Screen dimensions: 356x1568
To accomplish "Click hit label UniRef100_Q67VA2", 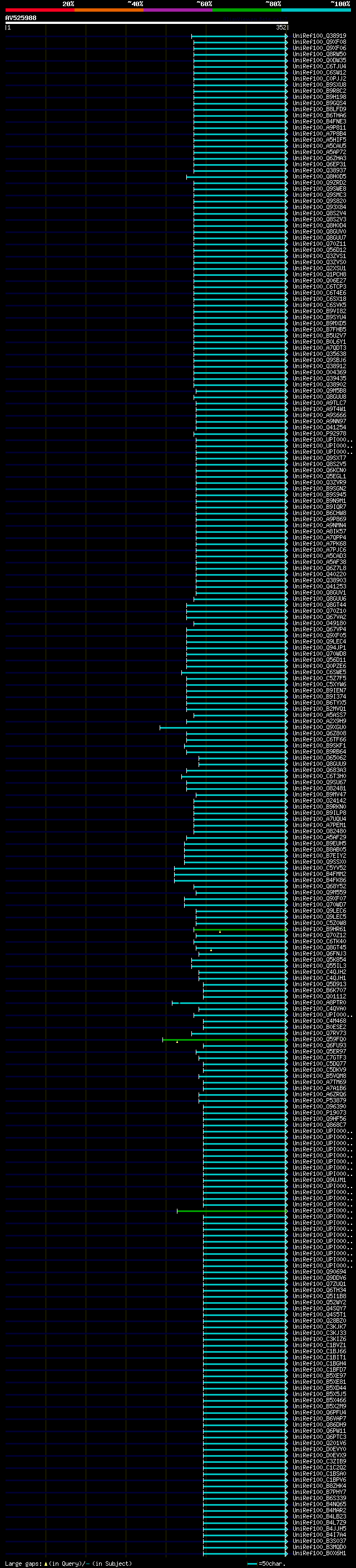I will 319,617.
